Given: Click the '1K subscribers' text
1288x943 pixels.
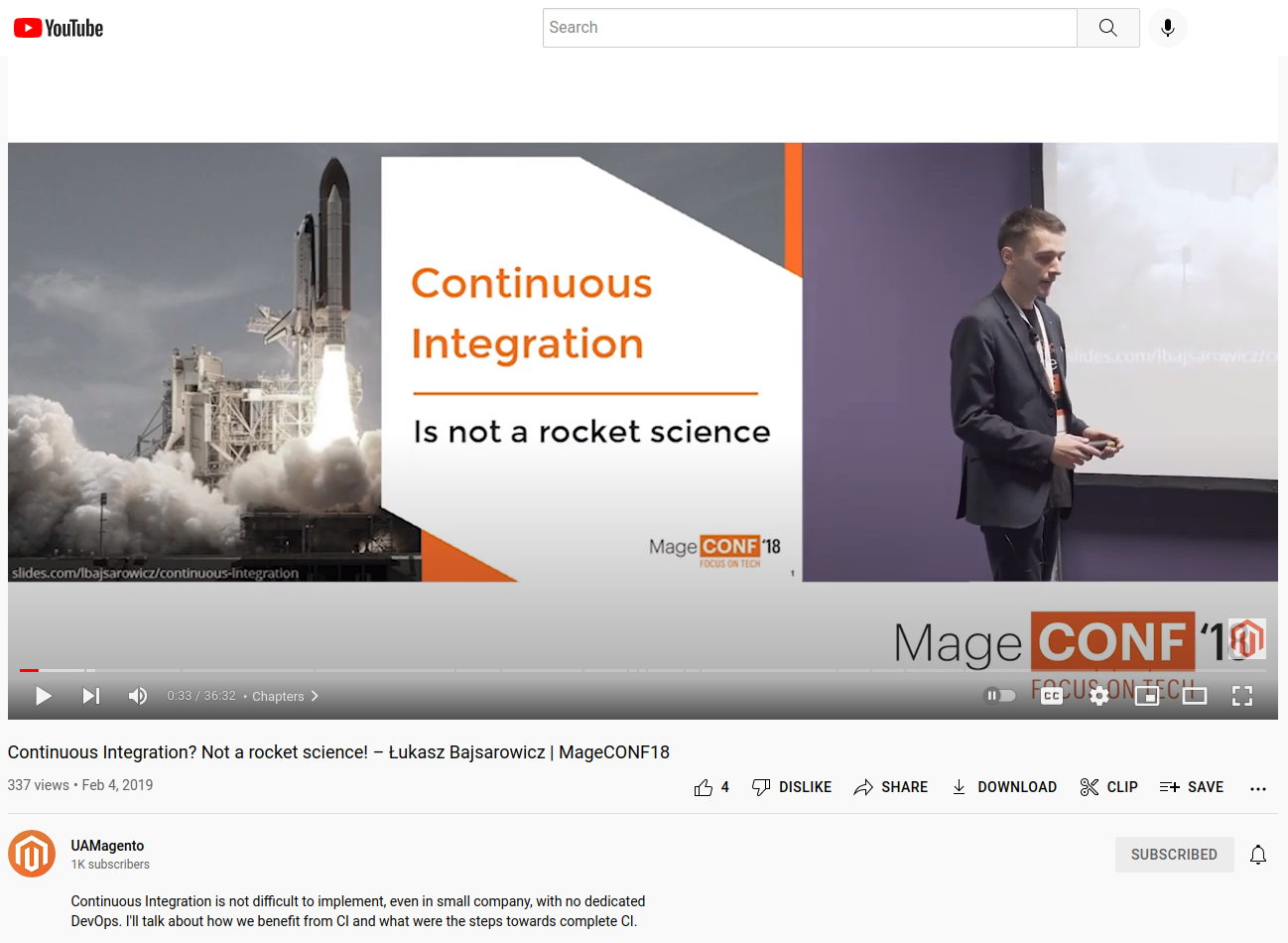Looking at the screenshot, I should (110, 865).
